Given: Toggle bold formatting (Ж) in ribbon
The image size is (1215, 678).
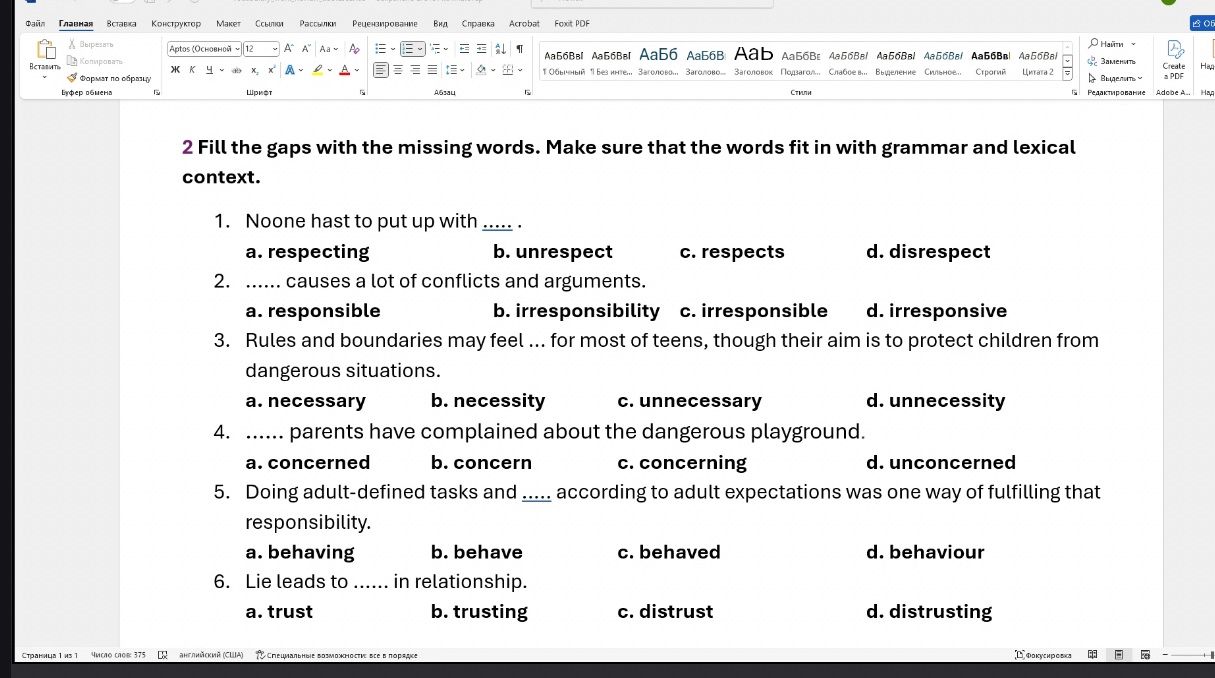Looking at the screenshot, I should tap(175, 69).
